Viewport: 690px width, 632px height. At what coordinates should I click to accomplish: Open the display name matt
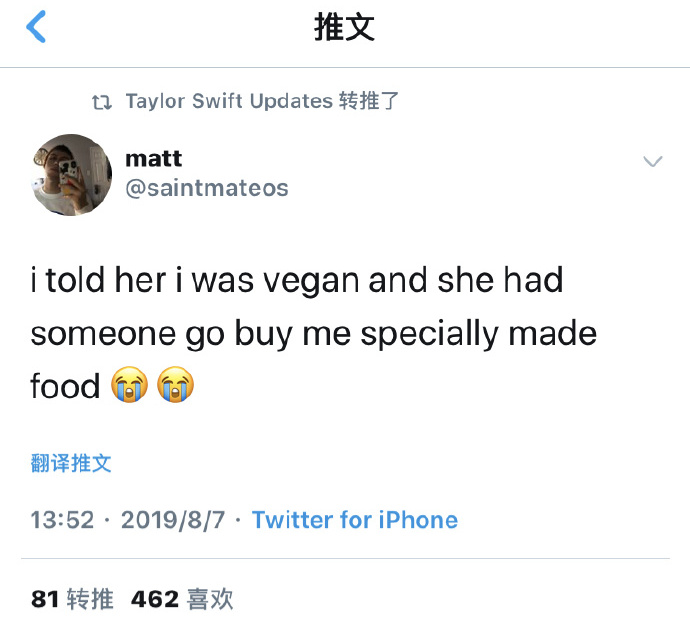tap(154, 158)
